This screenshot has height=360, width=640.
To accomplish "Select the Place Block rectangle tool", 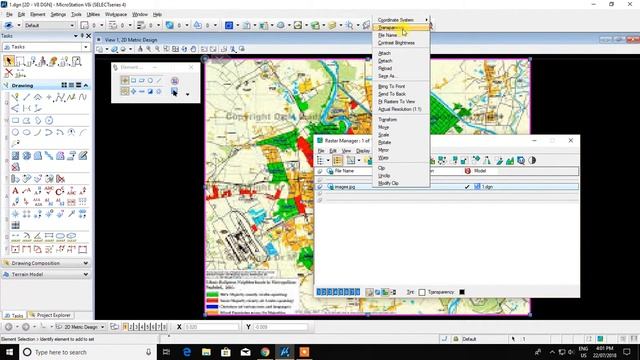I will tap(15, 120).
